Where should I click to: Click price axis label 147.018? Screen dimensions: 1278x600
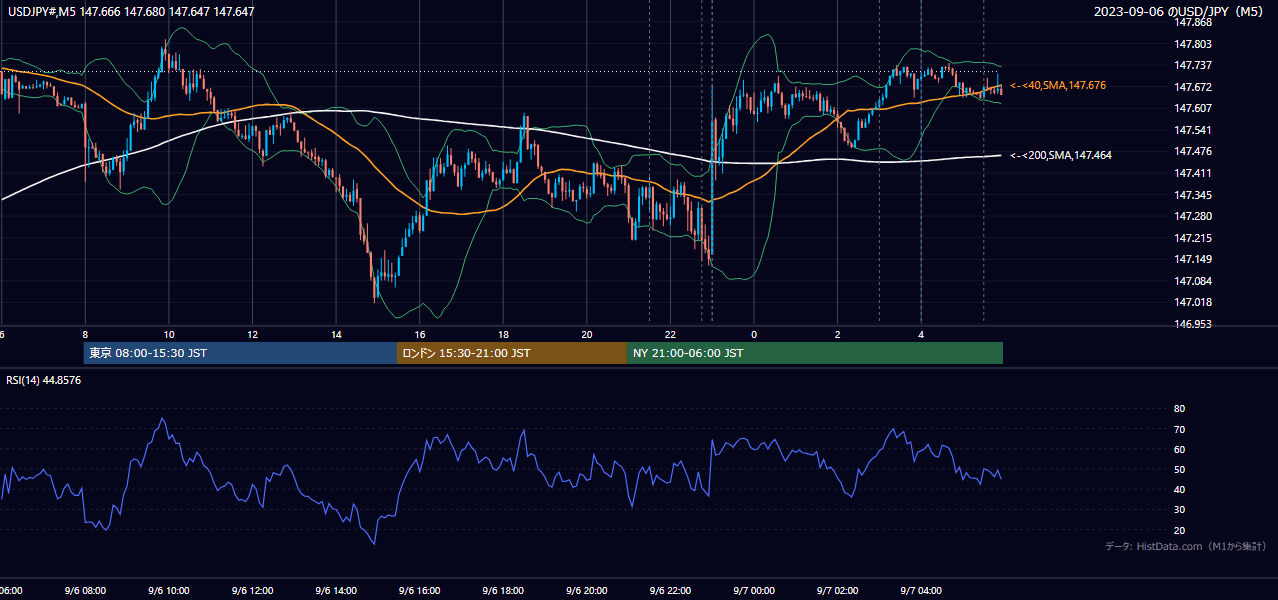click(x=1194, y=302)
